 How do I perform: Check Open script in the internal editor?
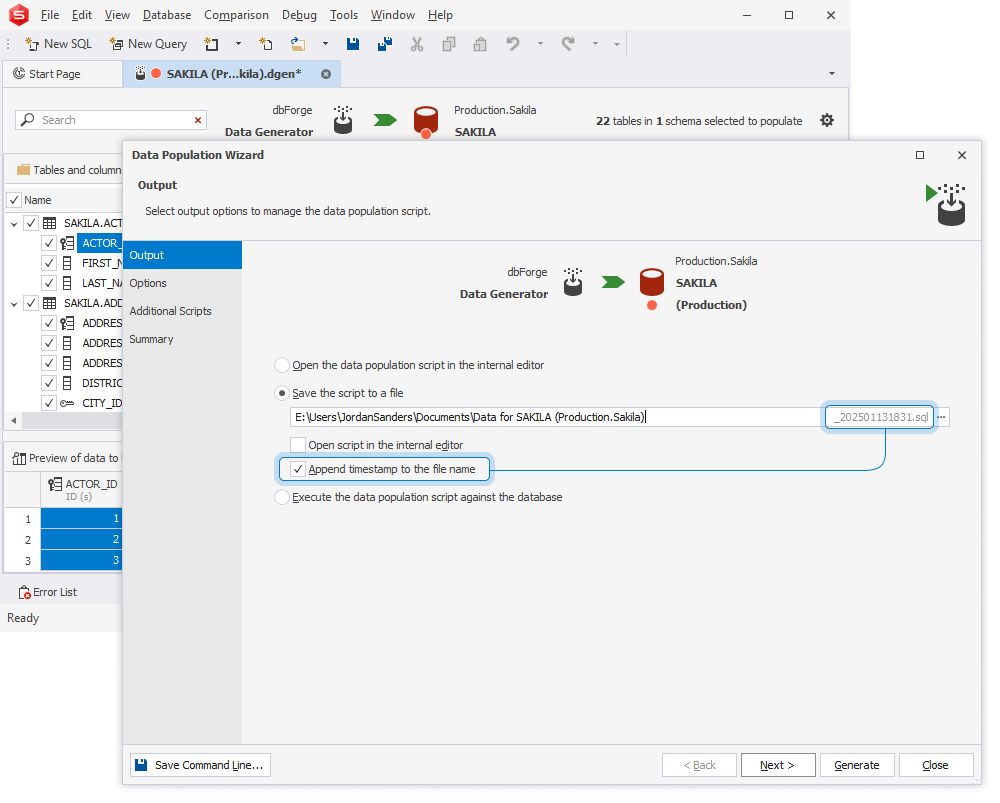point(298,445)
